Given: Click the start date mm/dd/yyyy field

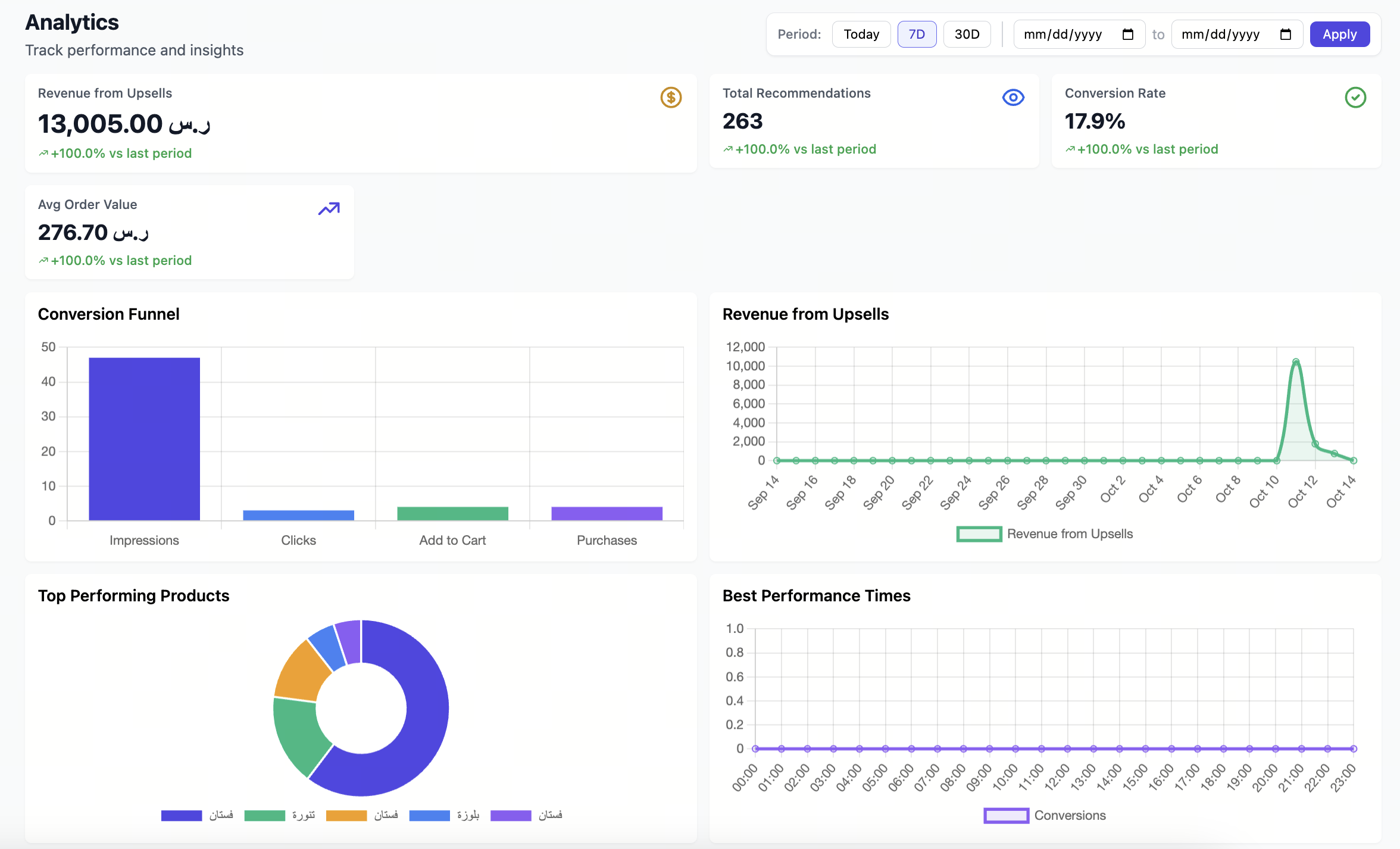Looking at the screenshot, I should (1062, 35).
